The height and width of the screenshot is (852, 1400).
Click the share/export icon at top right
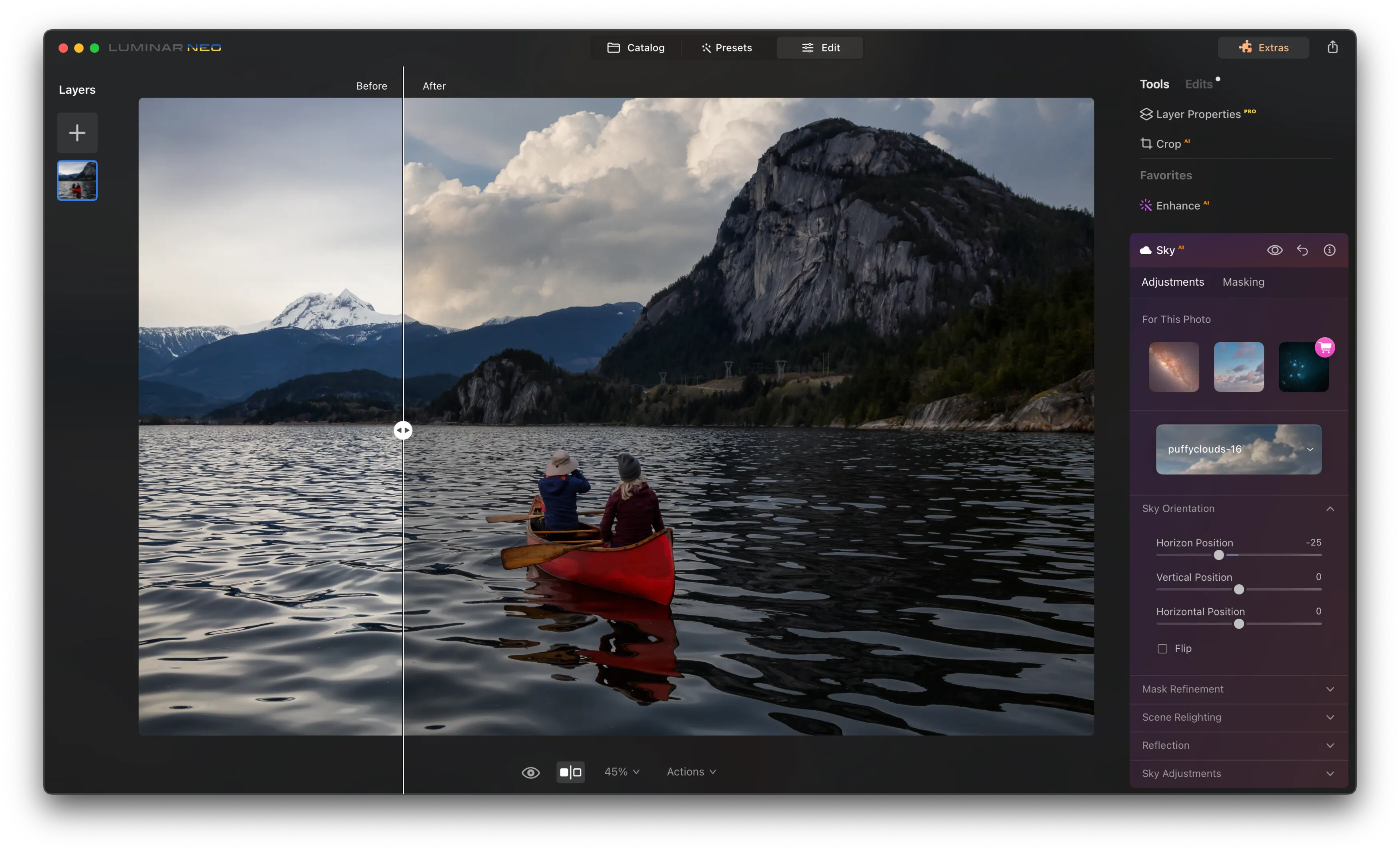click(x=1332, y=47)
